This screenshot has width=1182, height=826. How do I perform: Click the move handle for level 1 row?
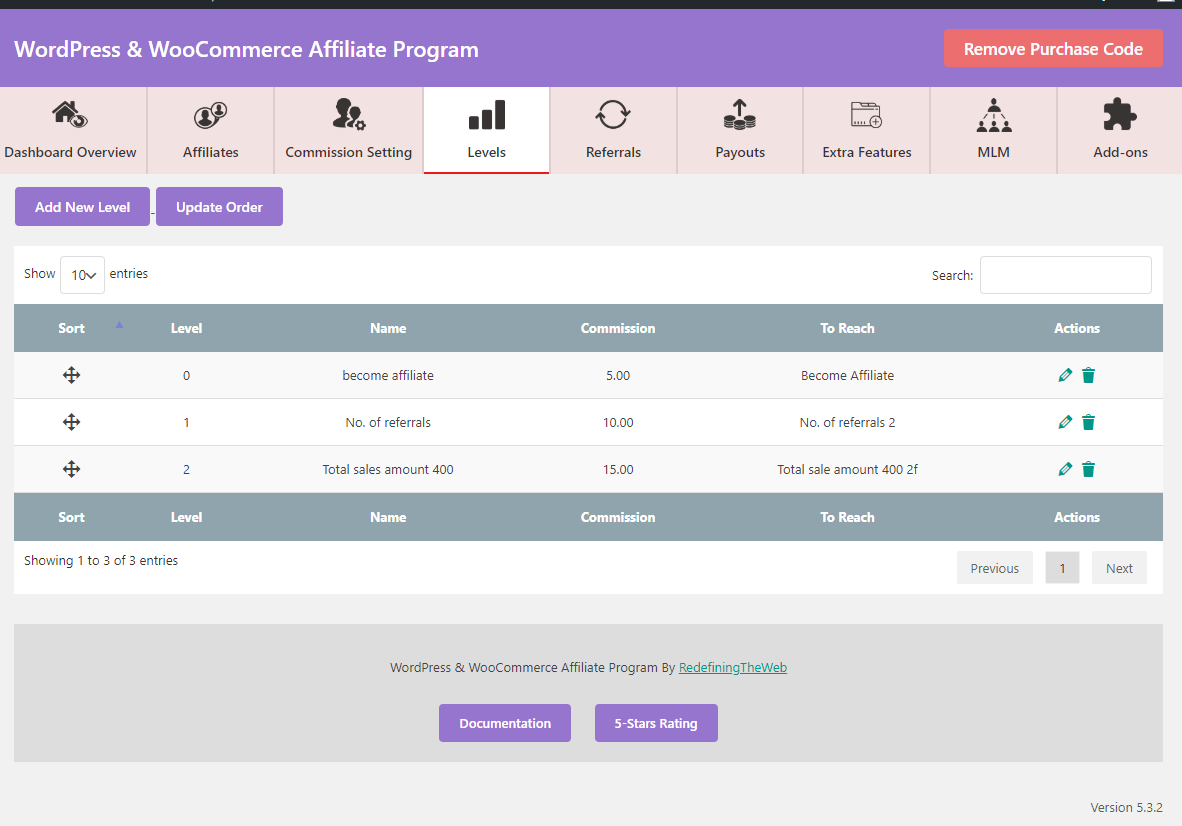pos(72,422)
